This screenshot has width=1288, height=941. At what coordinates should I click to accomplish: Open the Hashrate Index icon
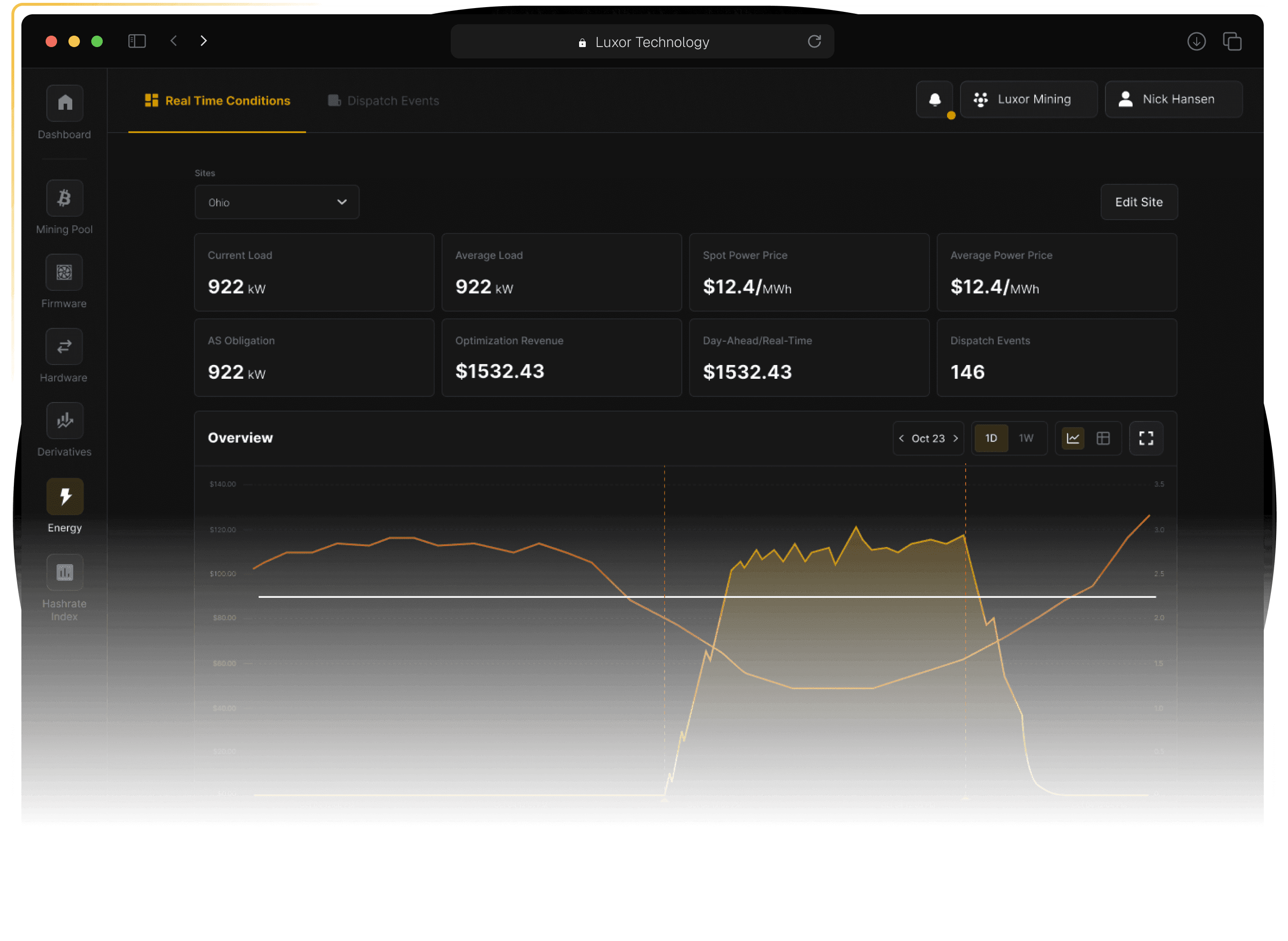64,572
